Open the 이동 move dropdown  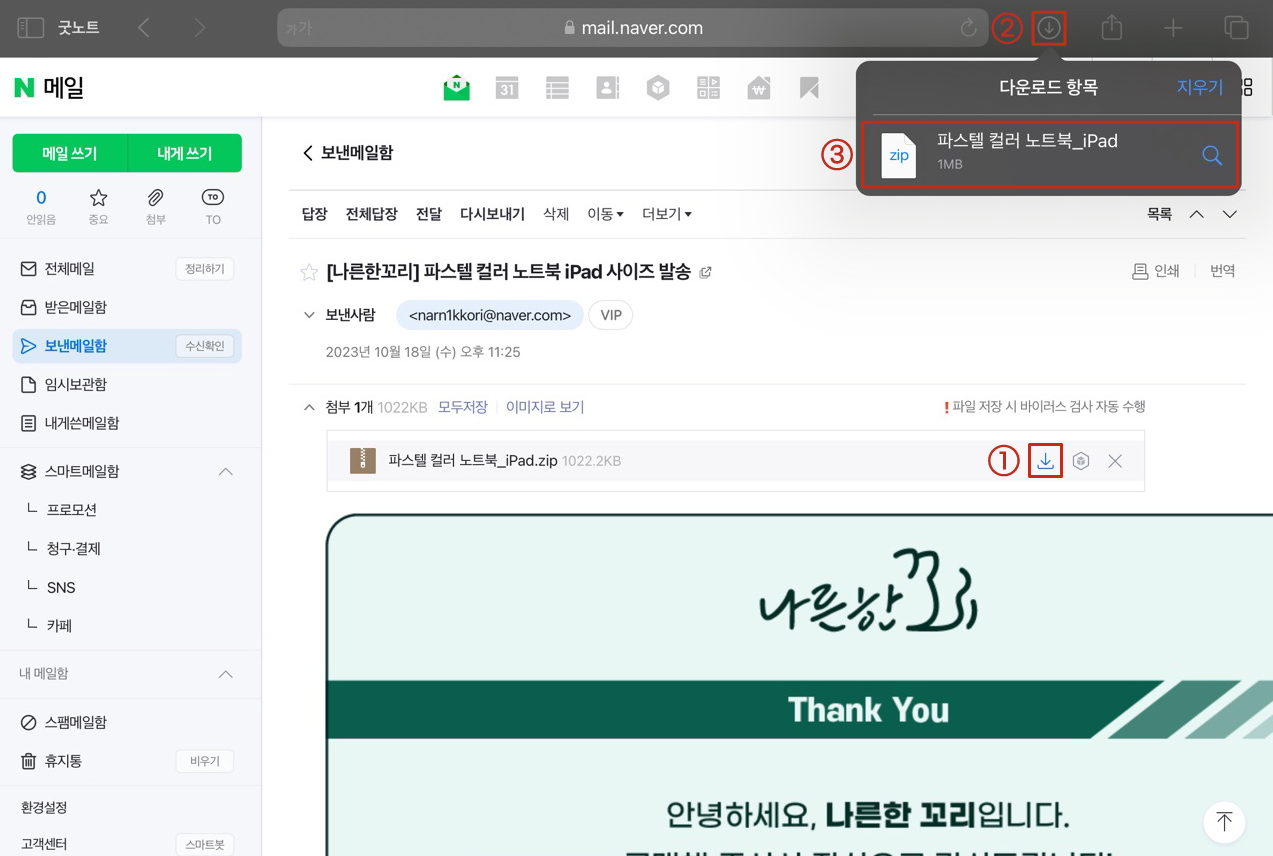[x=605, y=213]
